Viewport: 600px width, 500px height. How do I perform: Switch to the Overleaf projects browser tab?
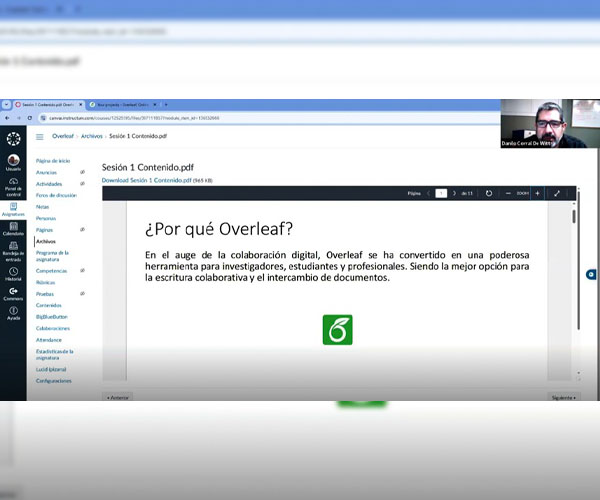point(122,104)
